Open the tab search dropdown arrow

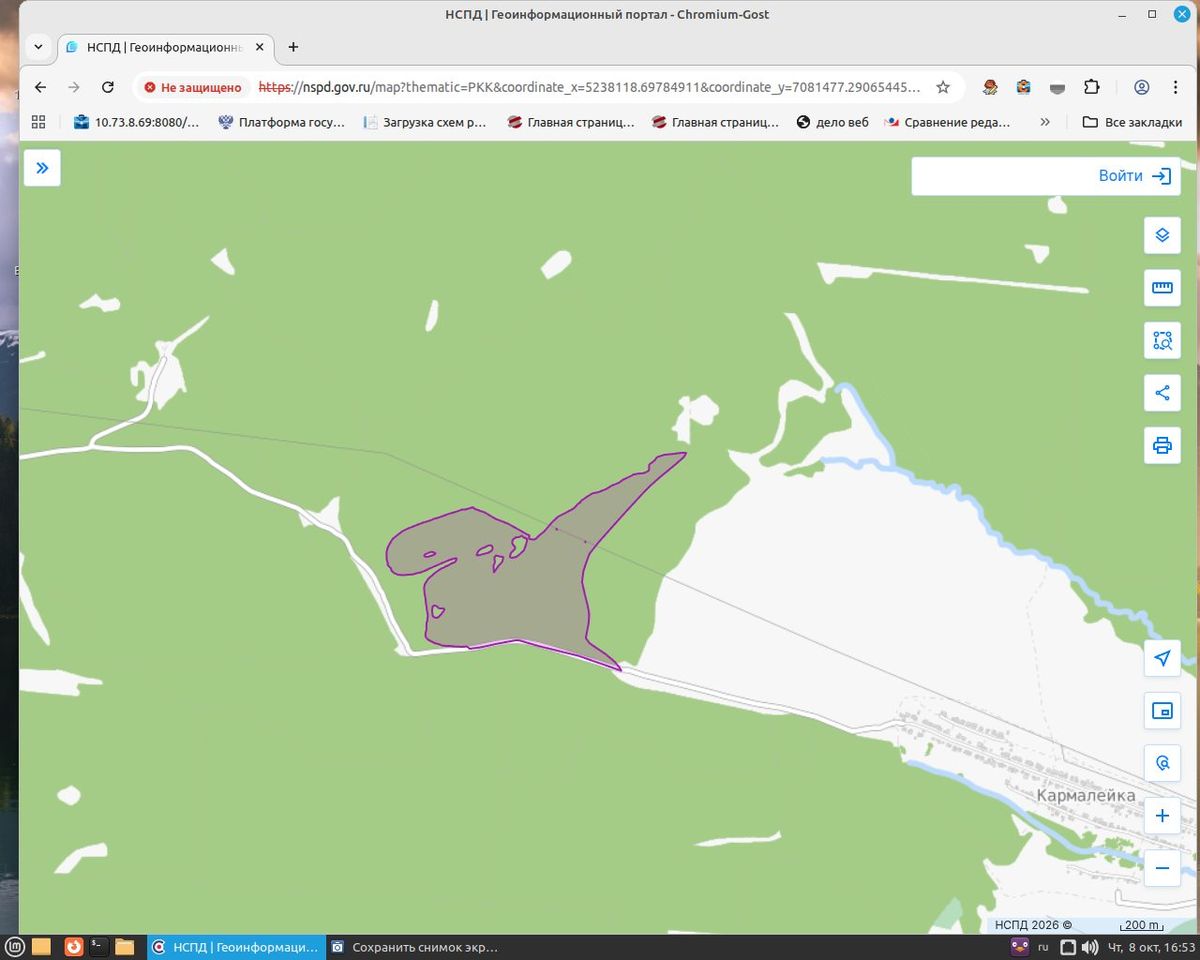pos(38,47)
